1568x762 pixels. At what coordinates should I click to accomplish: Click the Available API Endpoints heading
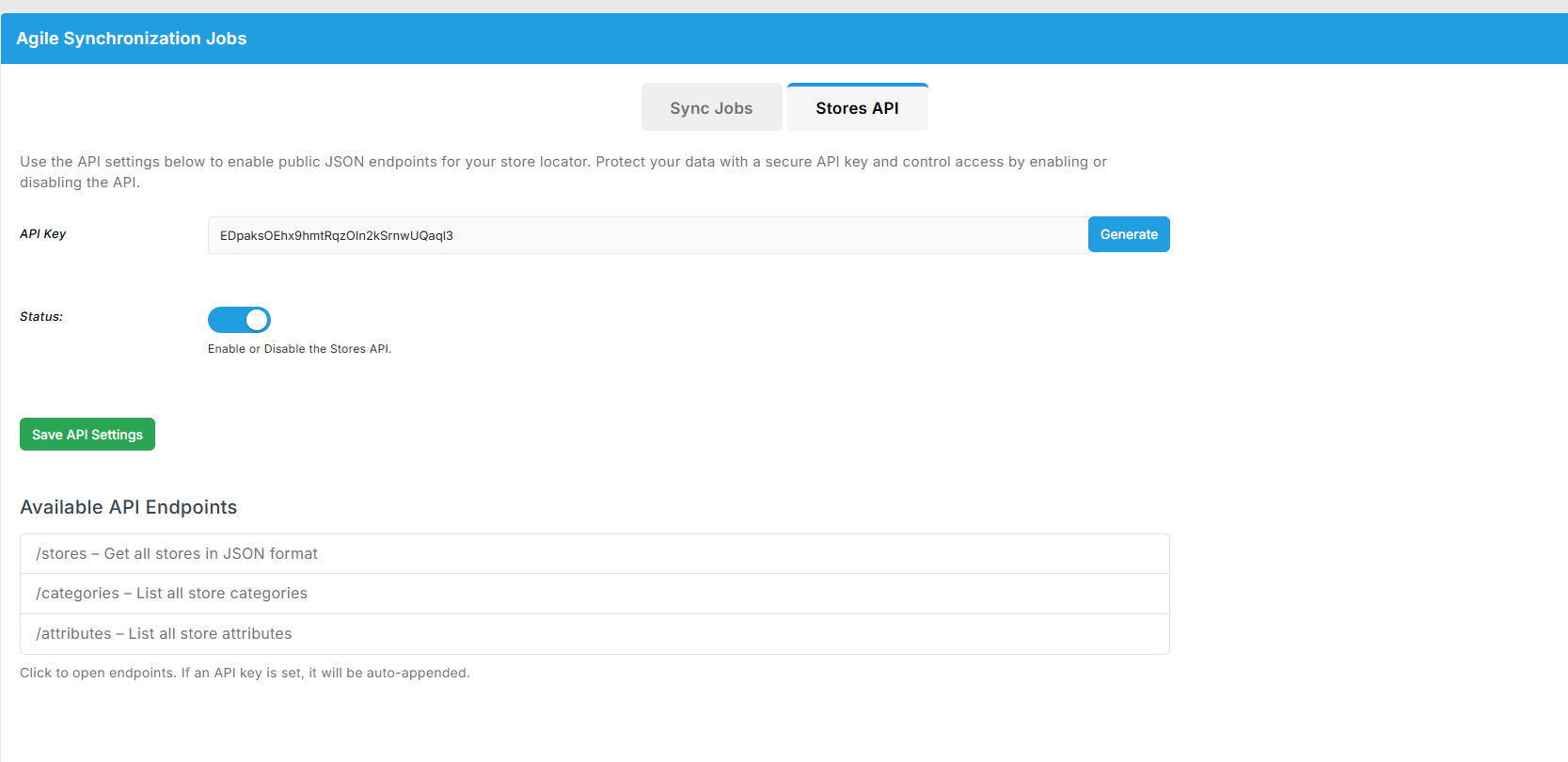click(128, 507)
